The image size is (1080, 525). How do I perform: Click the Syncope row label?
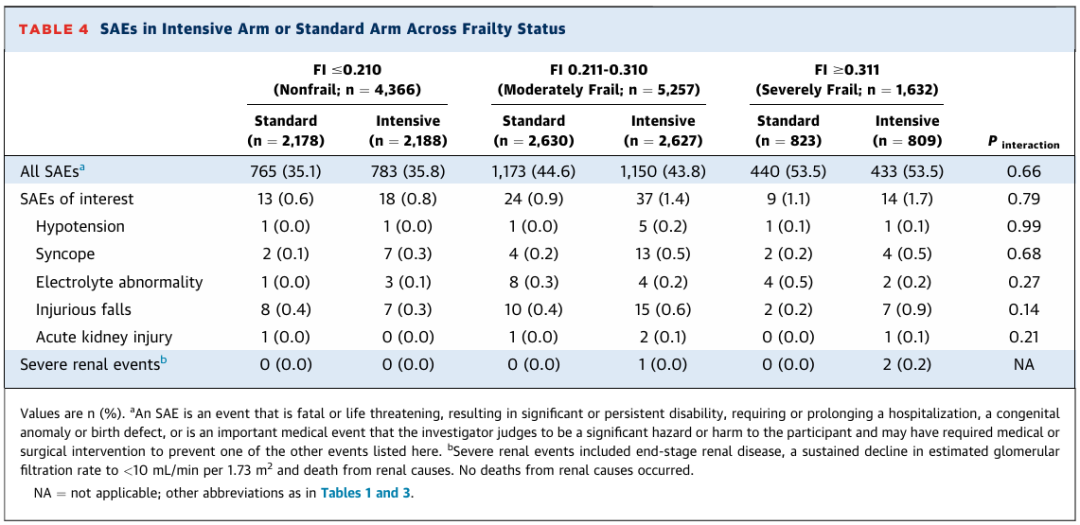coord(65,254)
